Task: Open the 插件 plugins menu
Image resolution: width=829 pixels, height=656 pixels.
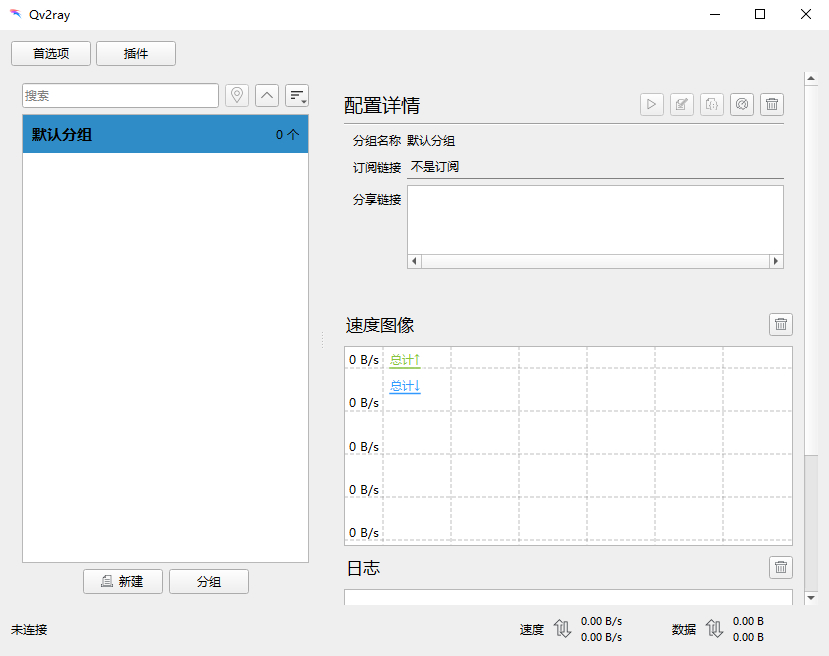Action: click(136, 53)
